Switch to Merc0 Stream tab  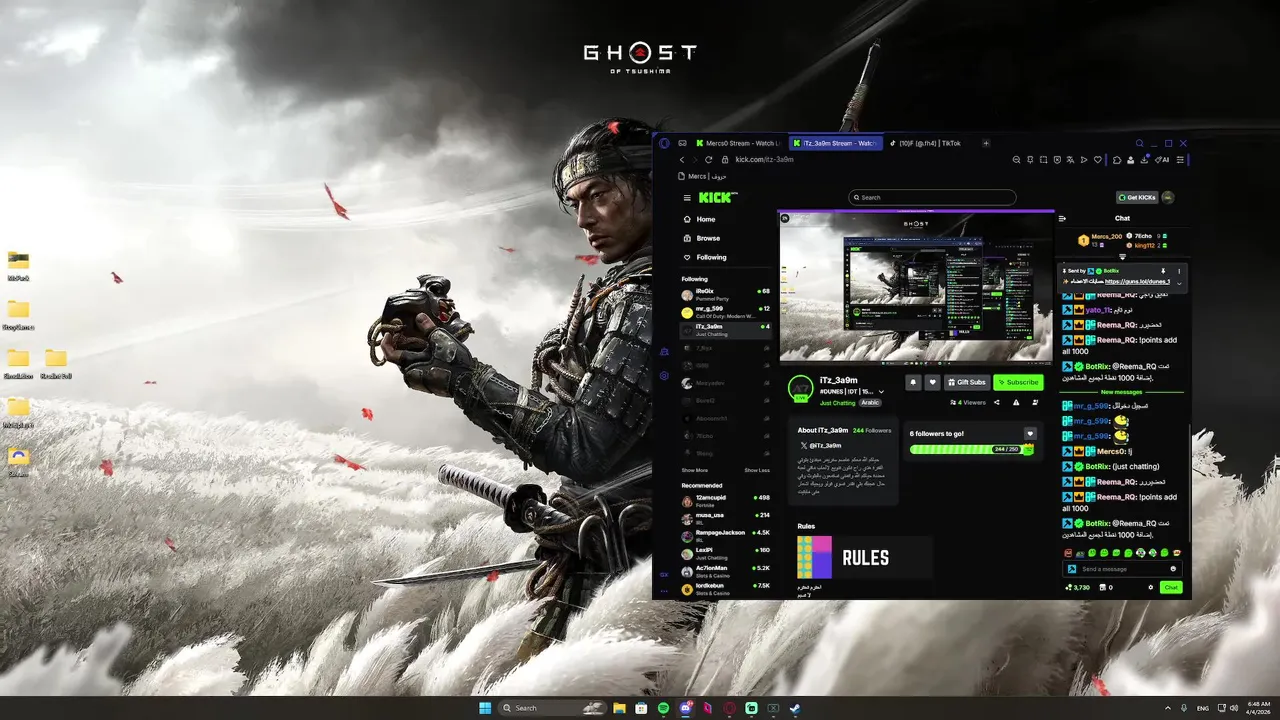[x=738, y=143]
